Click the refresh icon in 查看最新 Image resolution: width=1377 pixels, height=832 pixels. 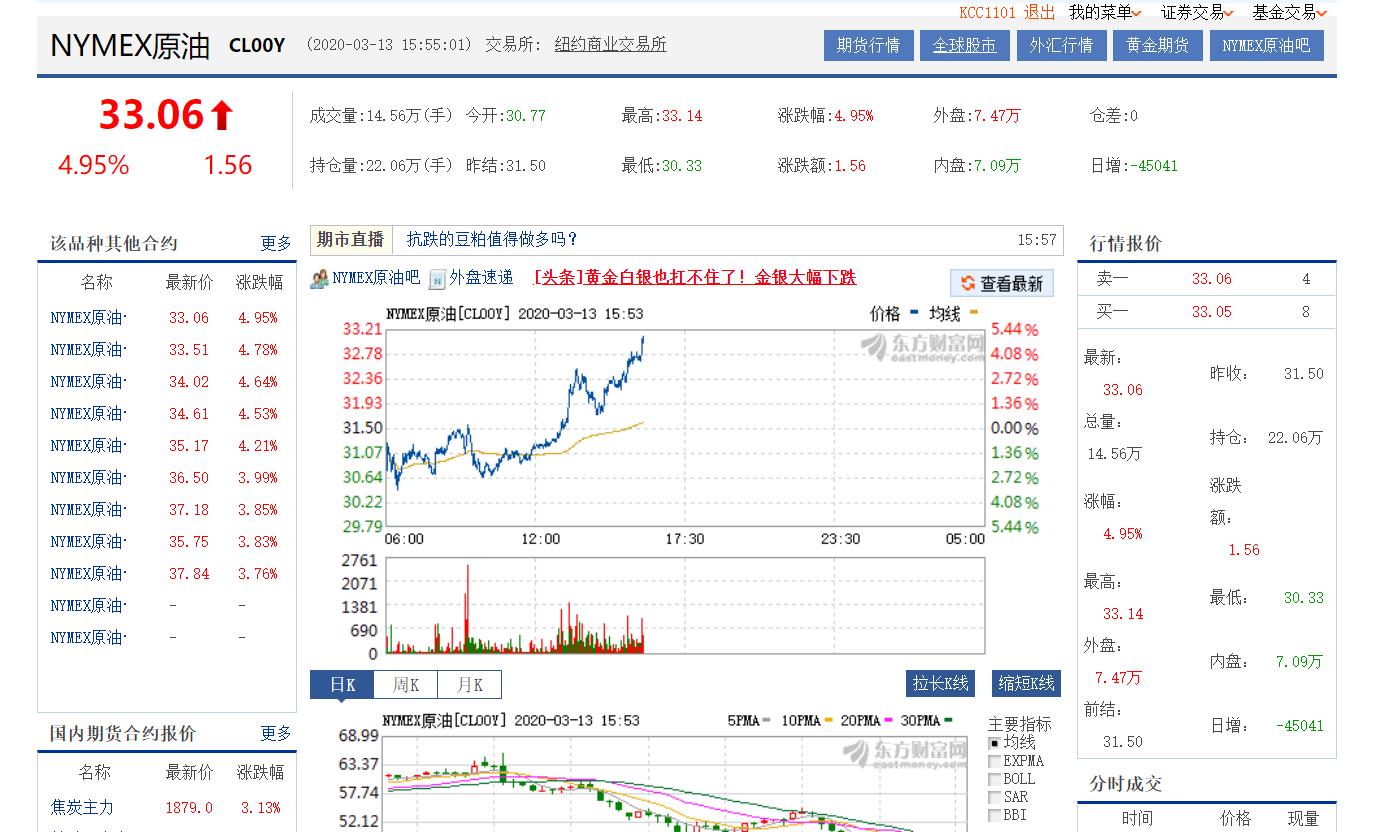click(x=968, y=284)
